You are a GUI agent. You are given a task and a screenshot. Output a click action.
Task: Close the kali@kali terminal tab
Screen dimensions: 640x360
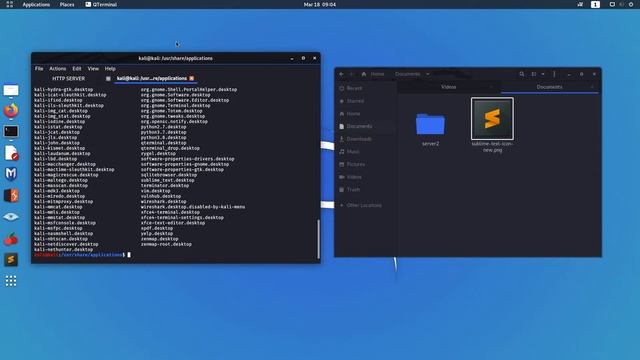point(191,78)
